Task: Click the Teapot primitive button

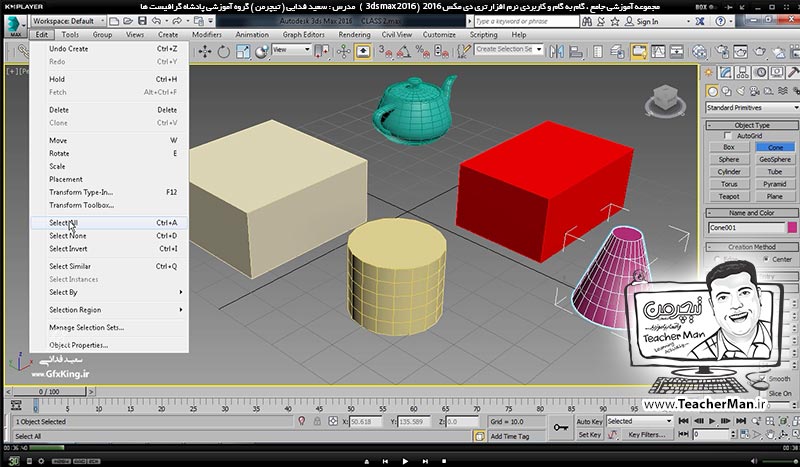Action: (x=729, y=196)
